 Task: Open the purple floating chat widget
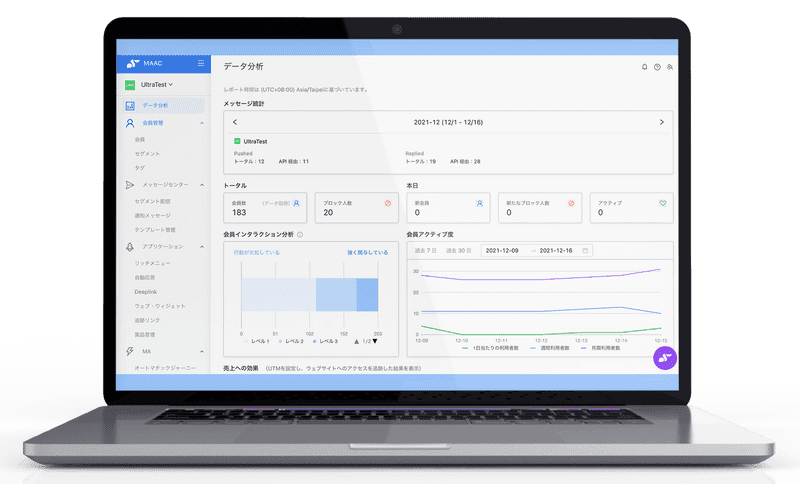[664, 359]
